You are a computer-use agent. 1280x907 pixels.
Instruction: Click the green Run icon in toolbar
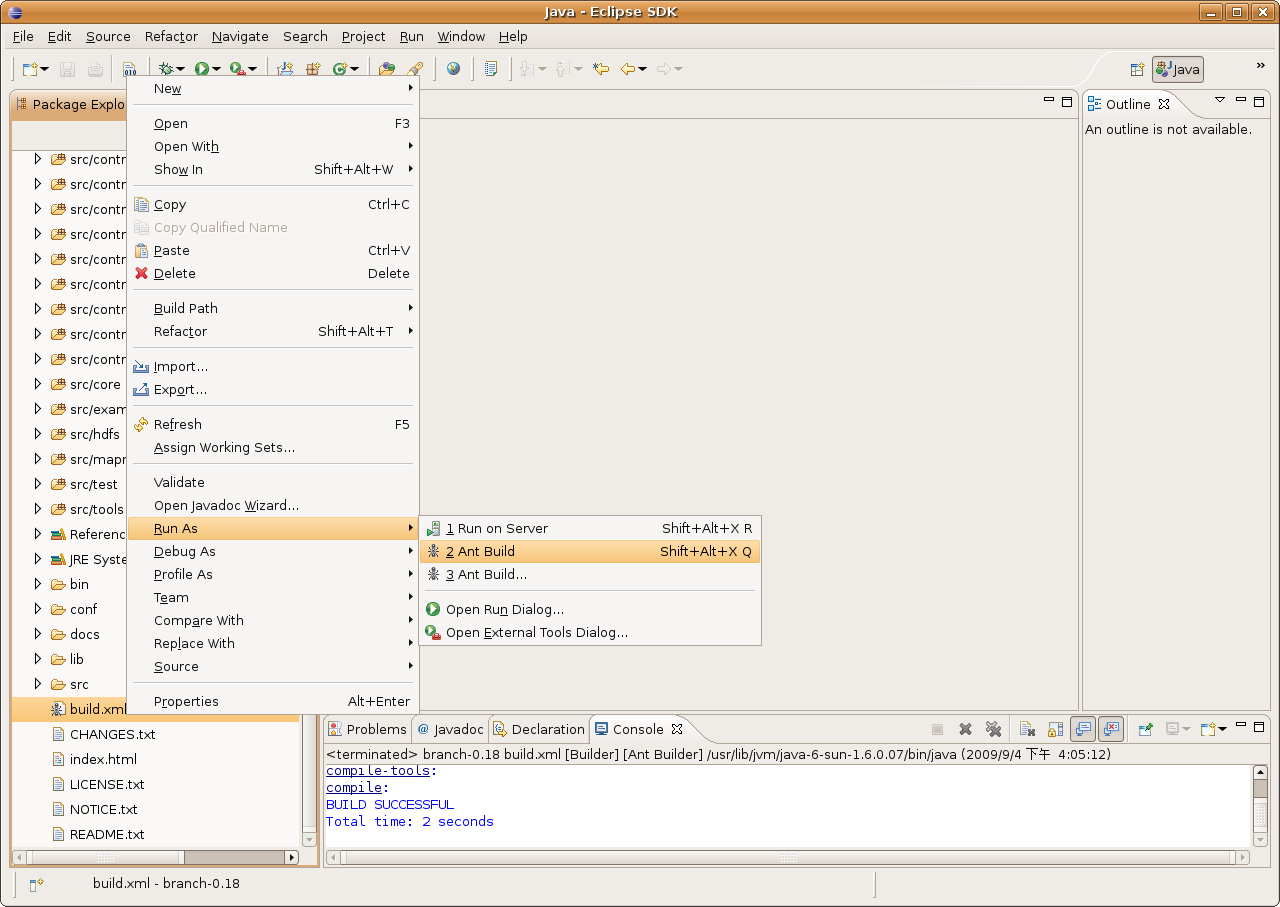[202, 69]
